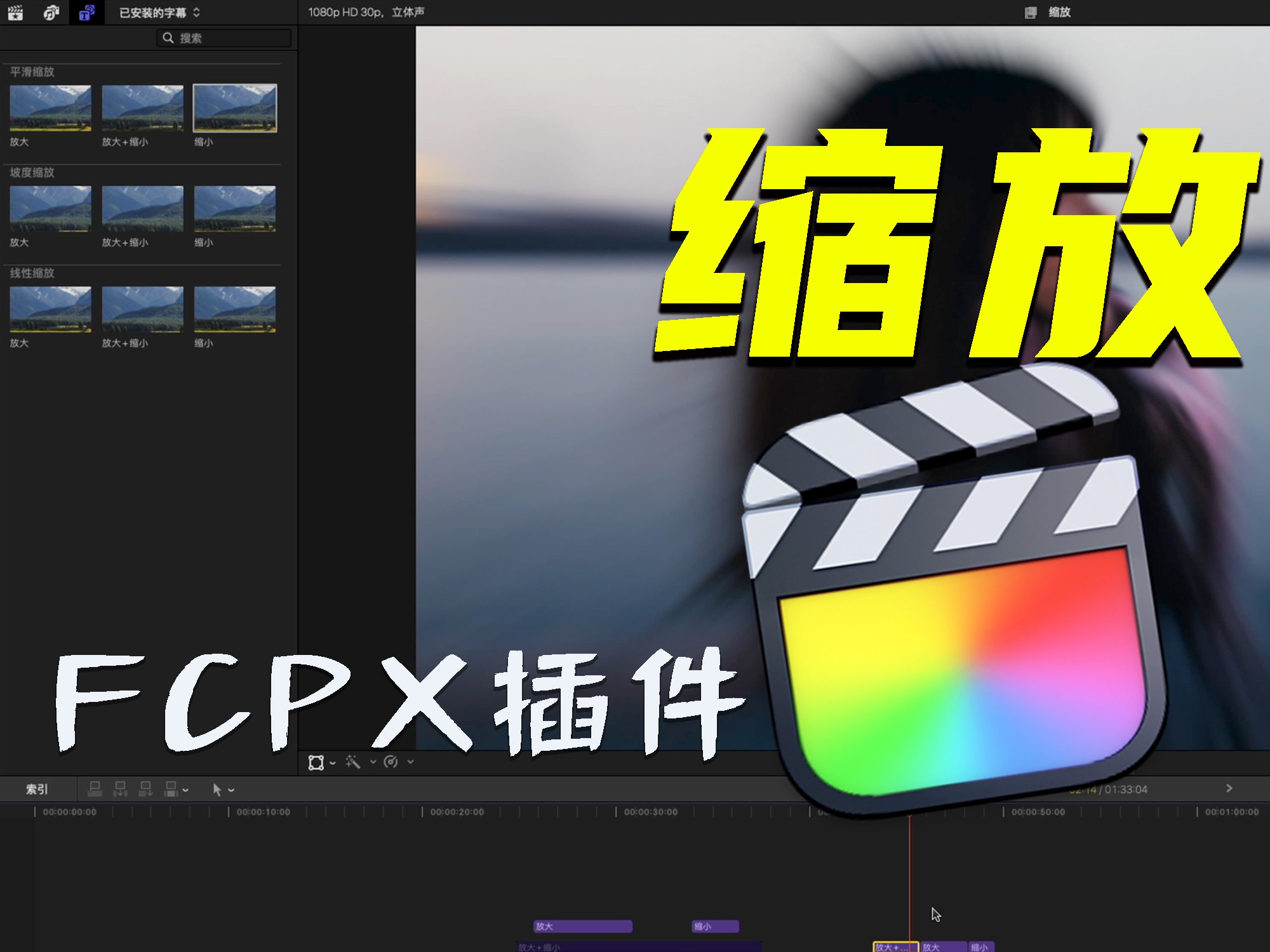Click the 01:33:04 duration readout

[x=1126, y=790]
